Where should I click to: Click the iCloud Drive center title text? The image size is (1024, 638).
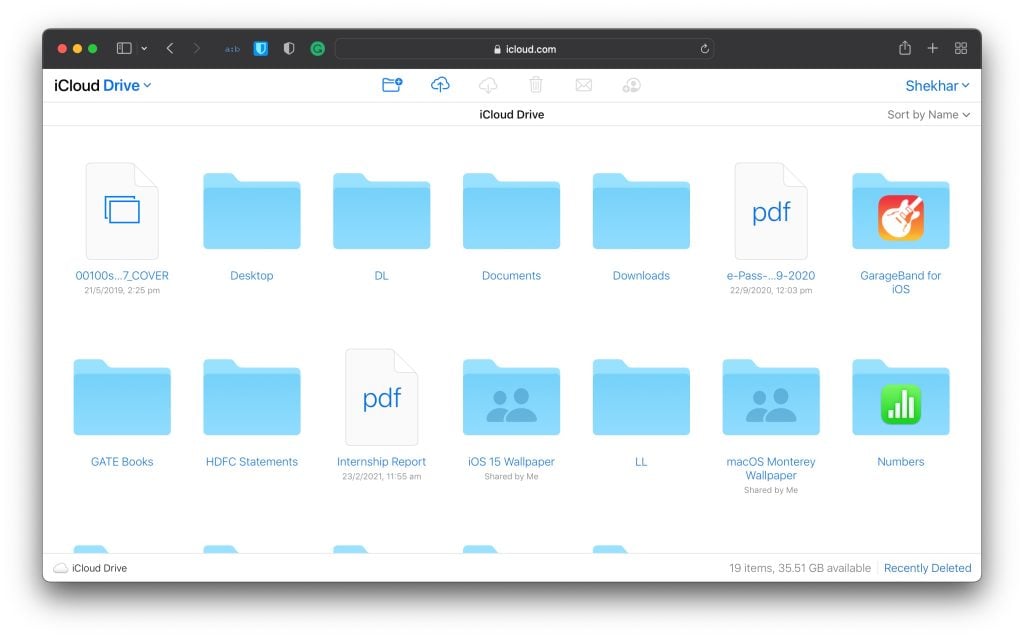(x=511, y=114)
